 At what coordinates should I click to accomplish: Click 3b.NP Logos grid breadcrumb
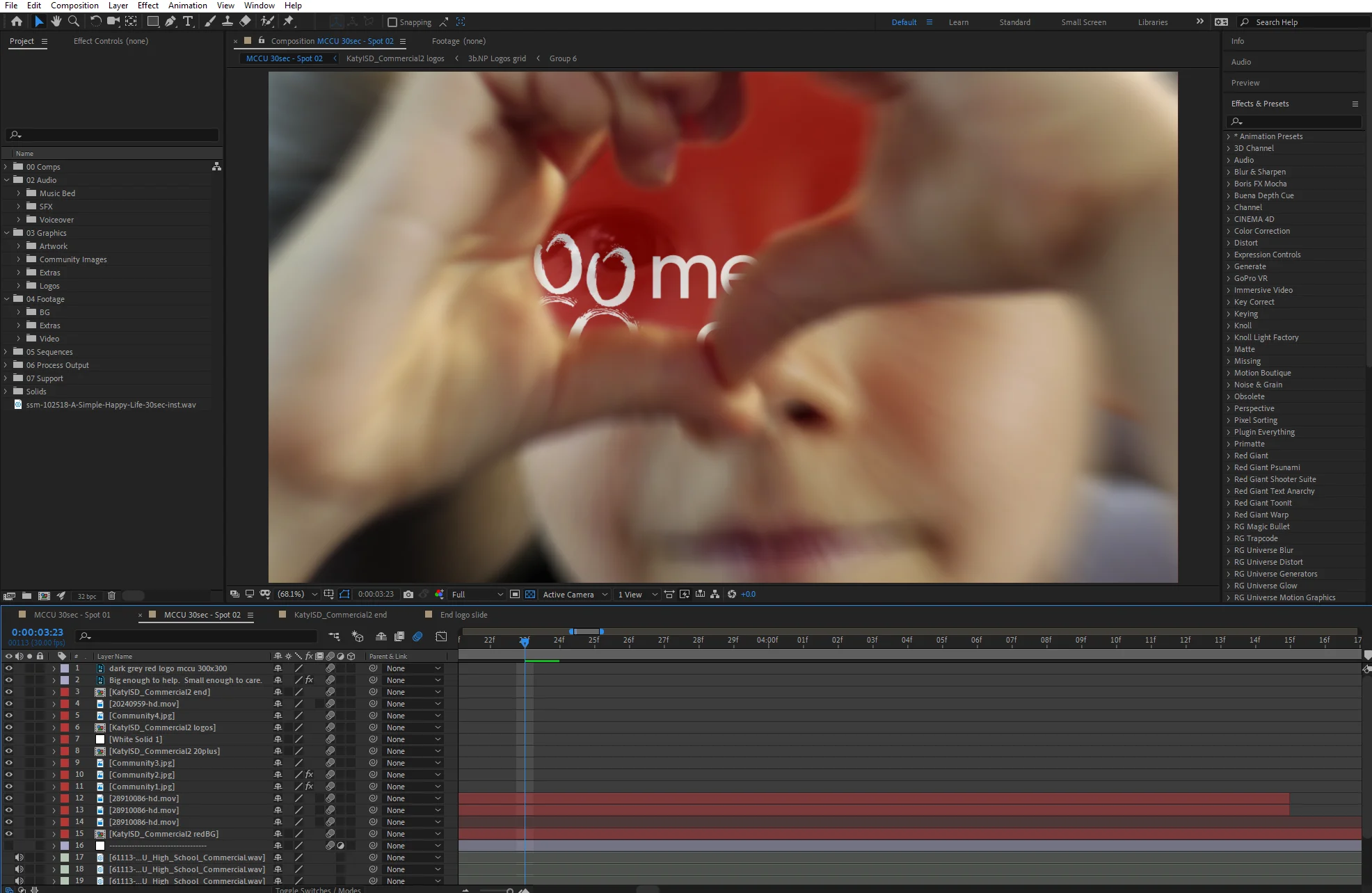[x=497, y=58]
